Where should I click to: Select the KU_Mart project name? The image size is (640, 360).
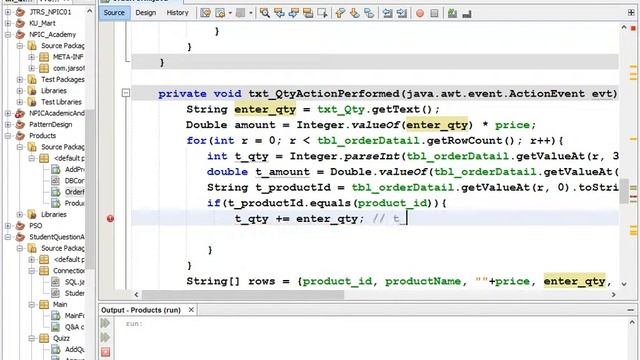click(x=42, y=23)
